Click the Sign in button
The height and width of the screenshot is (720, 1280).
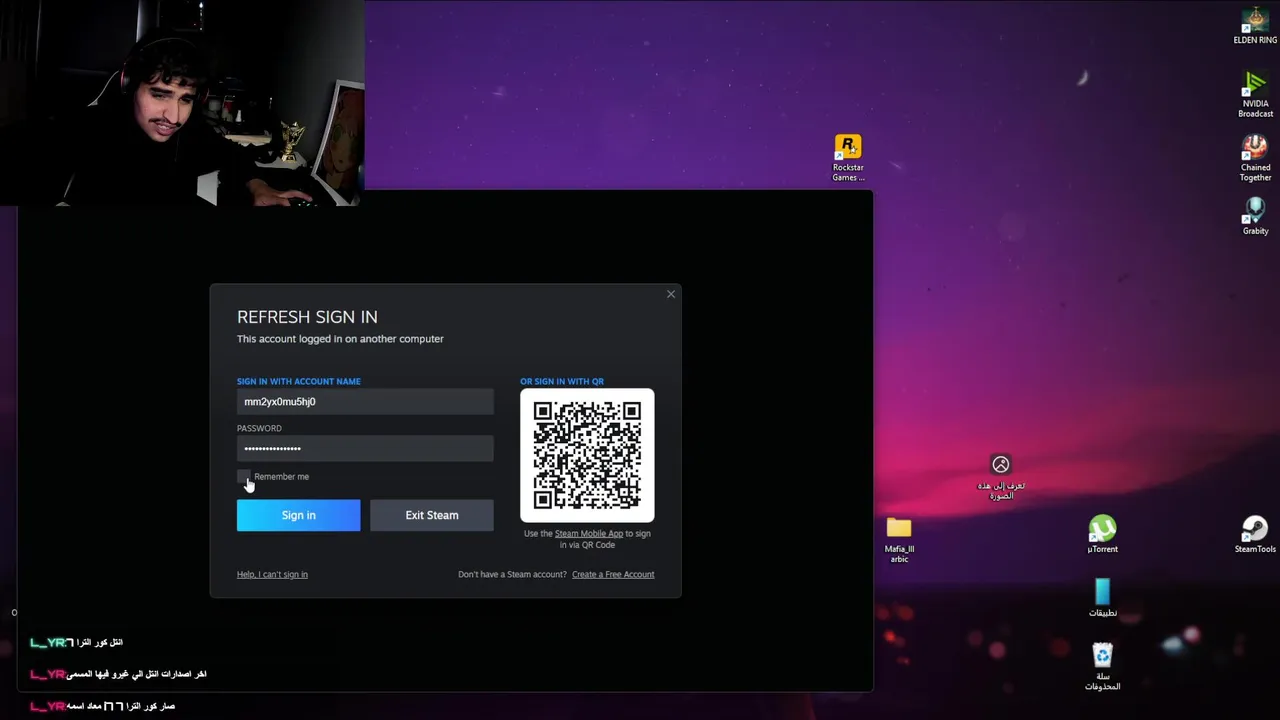point(298,515)
